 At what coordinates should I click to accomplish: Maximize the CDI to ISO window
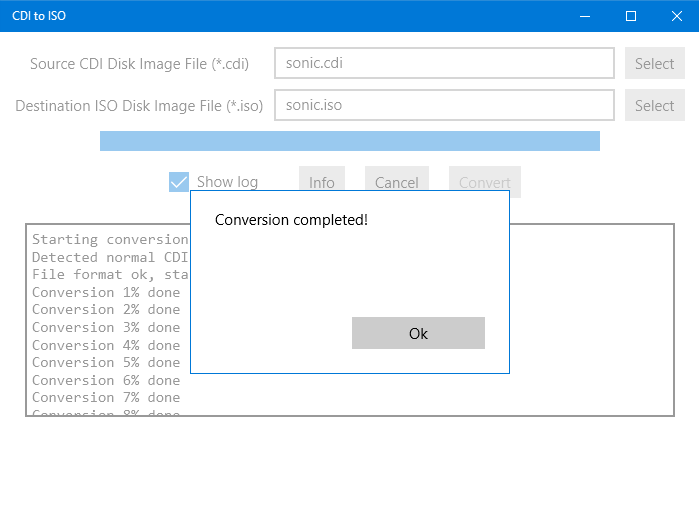coord(631,16)
